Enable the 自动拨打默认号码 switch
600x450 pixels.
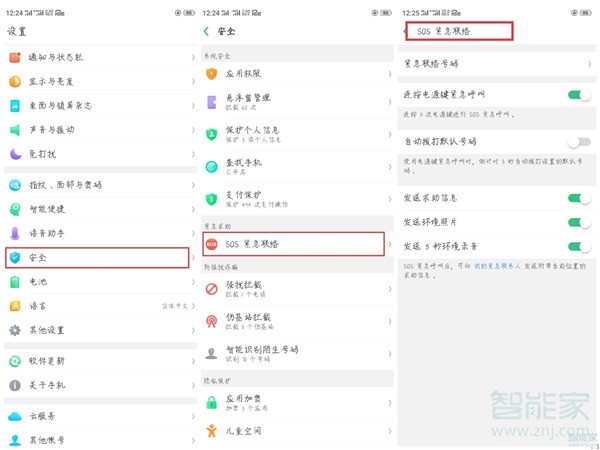tap(578, 142)
